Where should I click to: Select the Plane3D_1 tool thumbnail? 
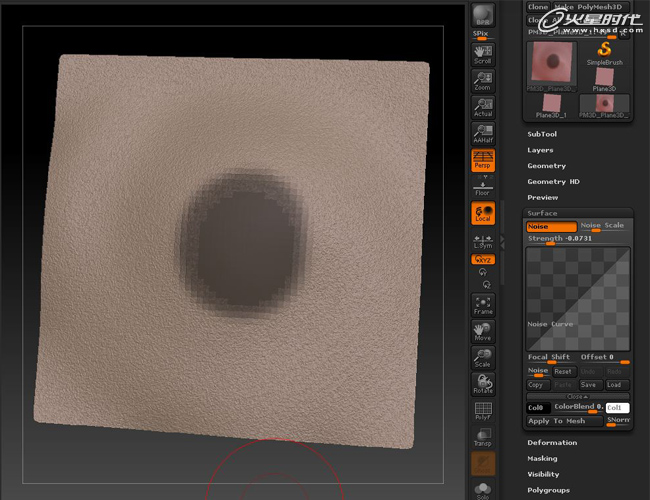tap(551, 107)
